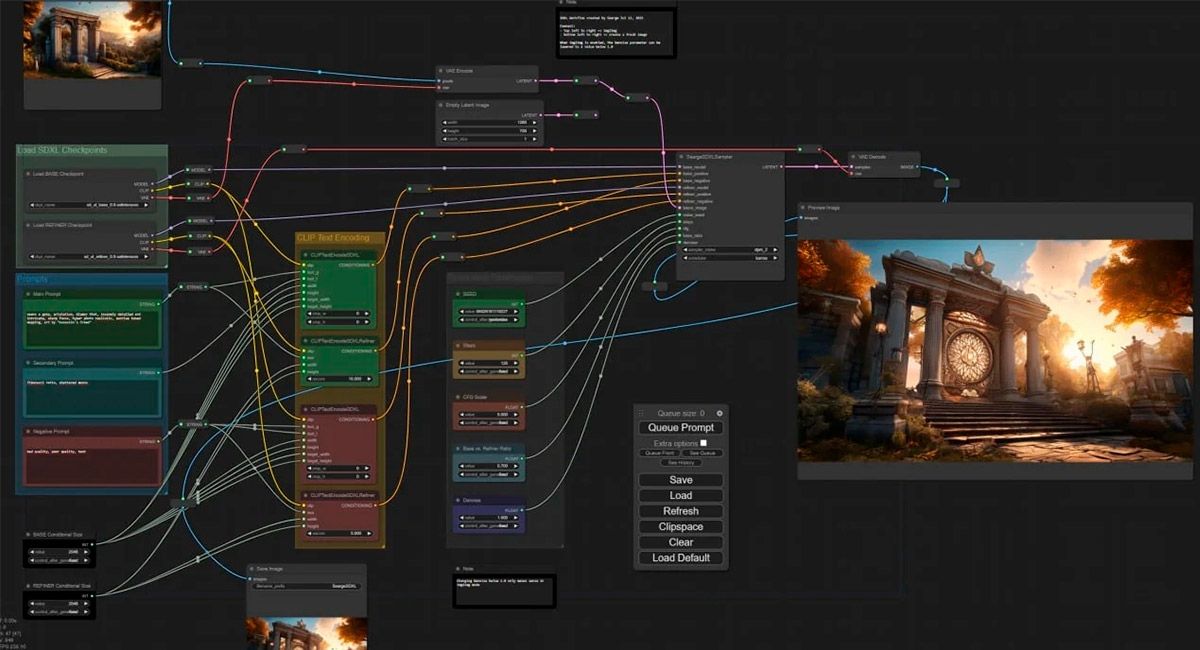Click IMAGE output socket on VAE Decode
The image size is (1200, 650).
point(919,167)
